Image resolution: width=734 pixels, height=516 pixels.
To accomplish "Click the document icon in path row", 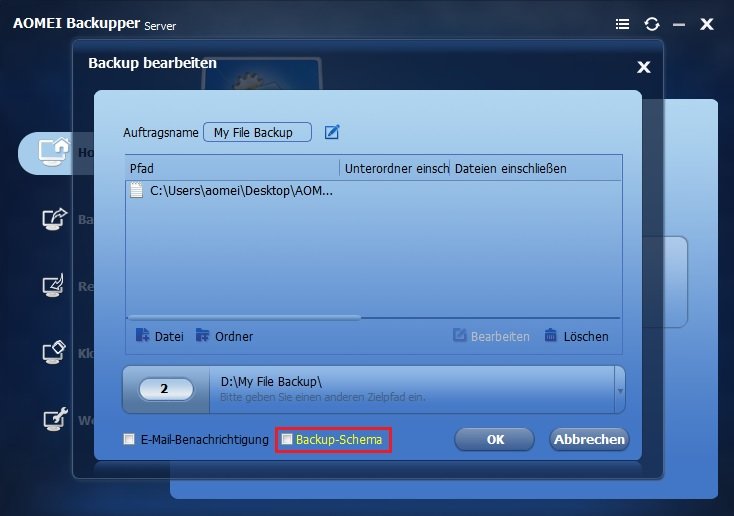I will (136, 191).
